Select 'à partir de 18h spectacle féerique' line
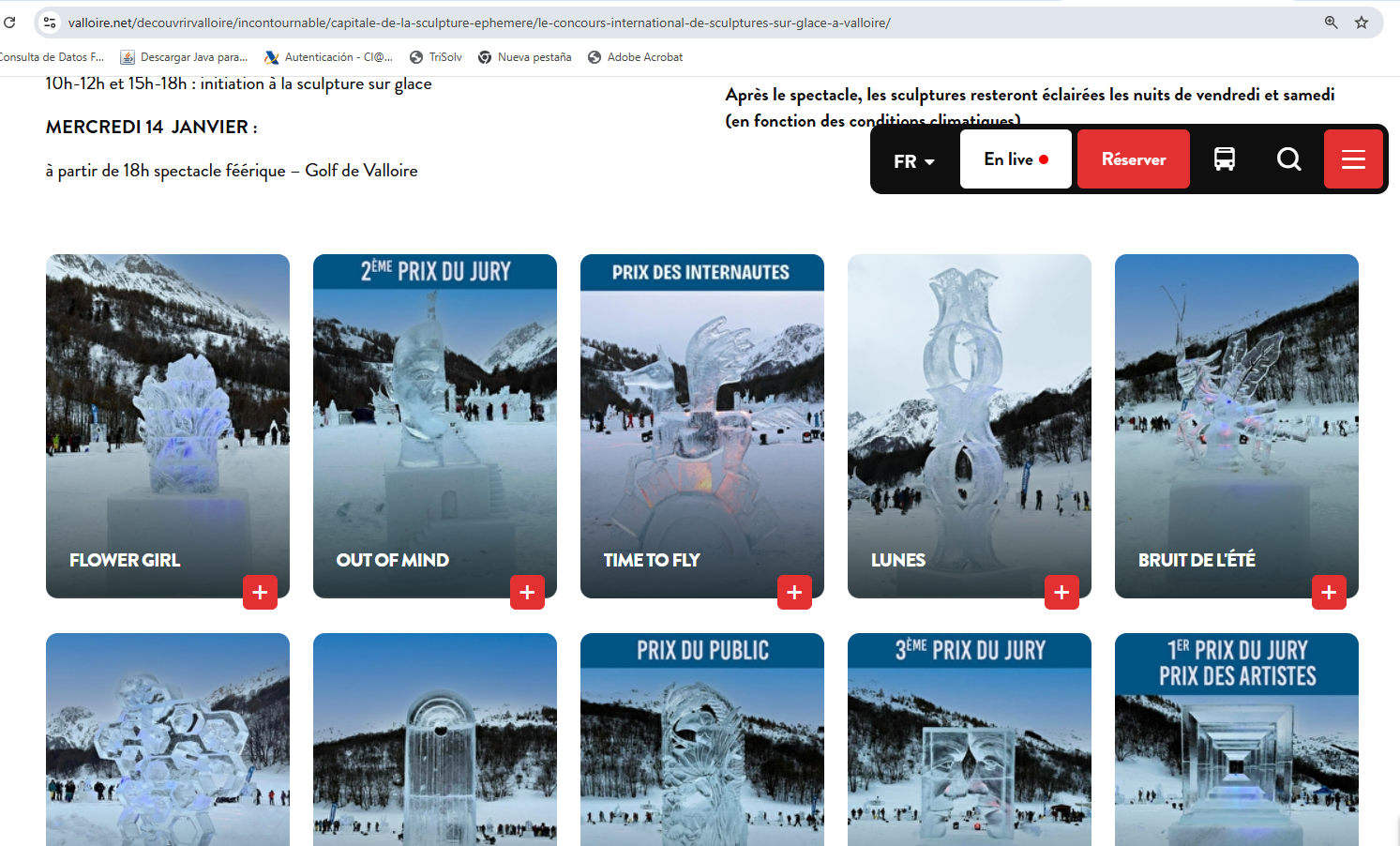This screenshot has height=846, width=1400. click(232, 171)
